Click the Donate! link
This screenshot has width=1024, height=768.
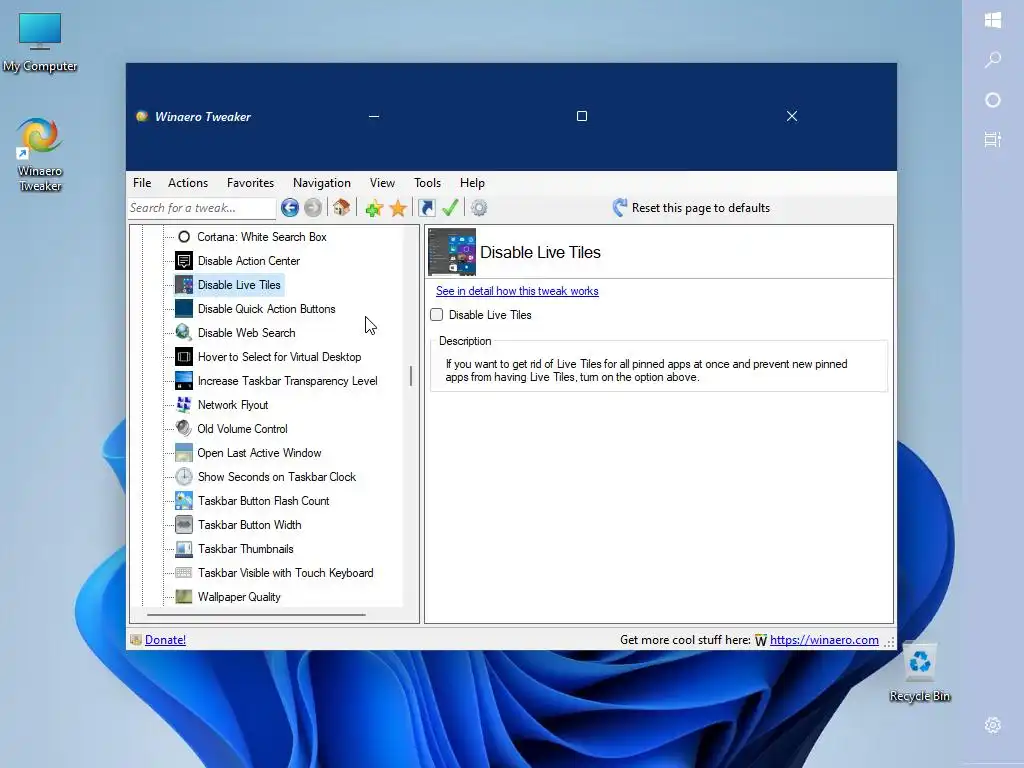pyautogui.click(x=165, y=640)
